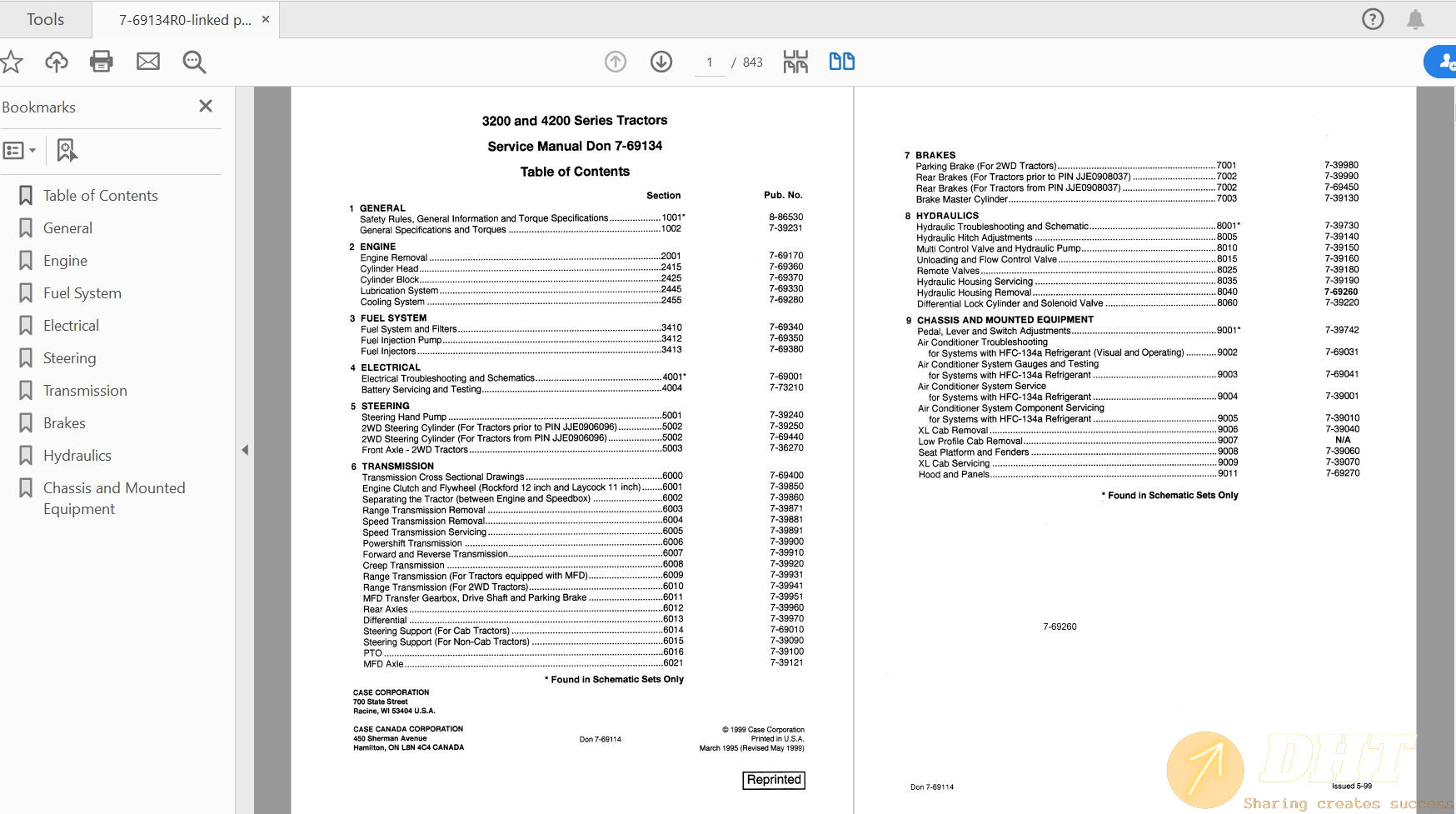Send file by email envelope icon
1456x814 pixels.
148,62
